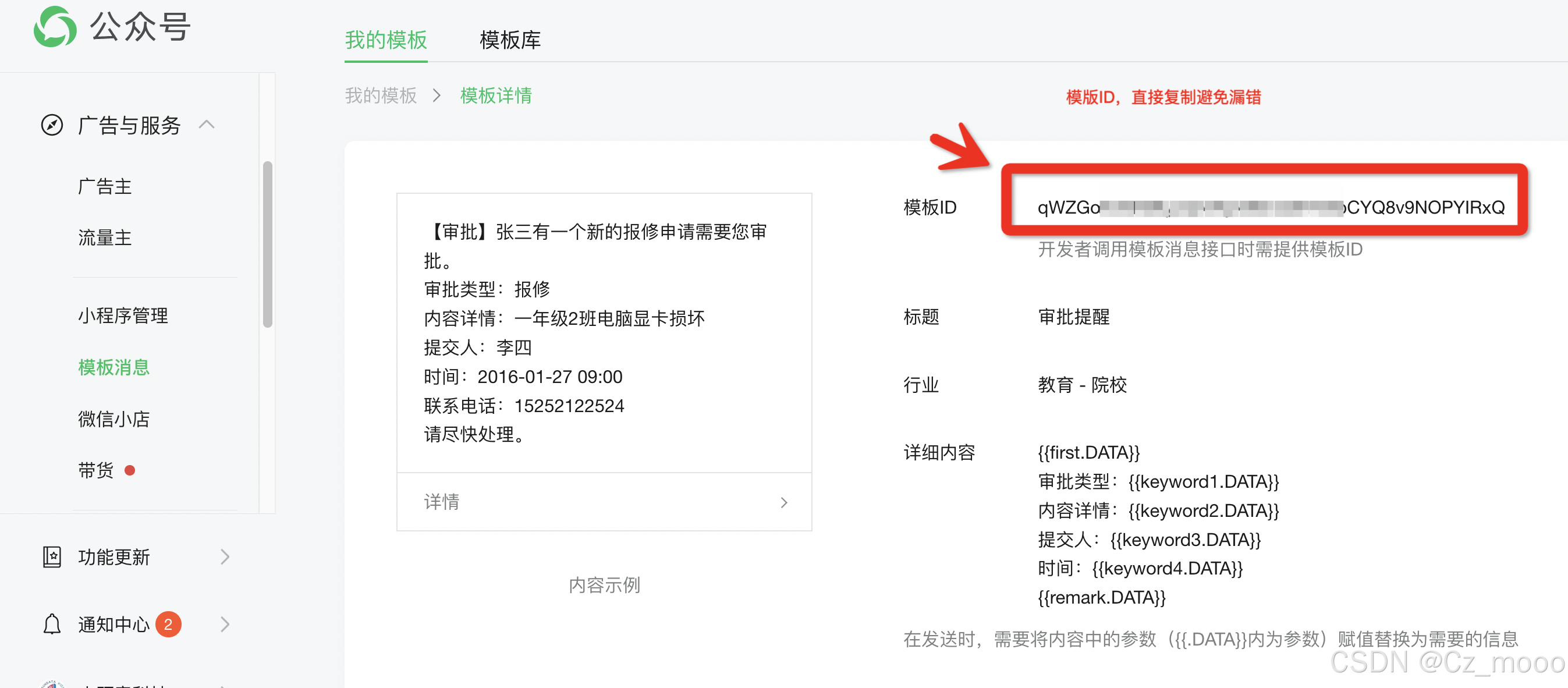Image resolution: width=1568 pixels, height=688 pixels.
Task: Collapse the 广告与服务 section chevron
Action: pyautogui.click(x=207, y=125)
